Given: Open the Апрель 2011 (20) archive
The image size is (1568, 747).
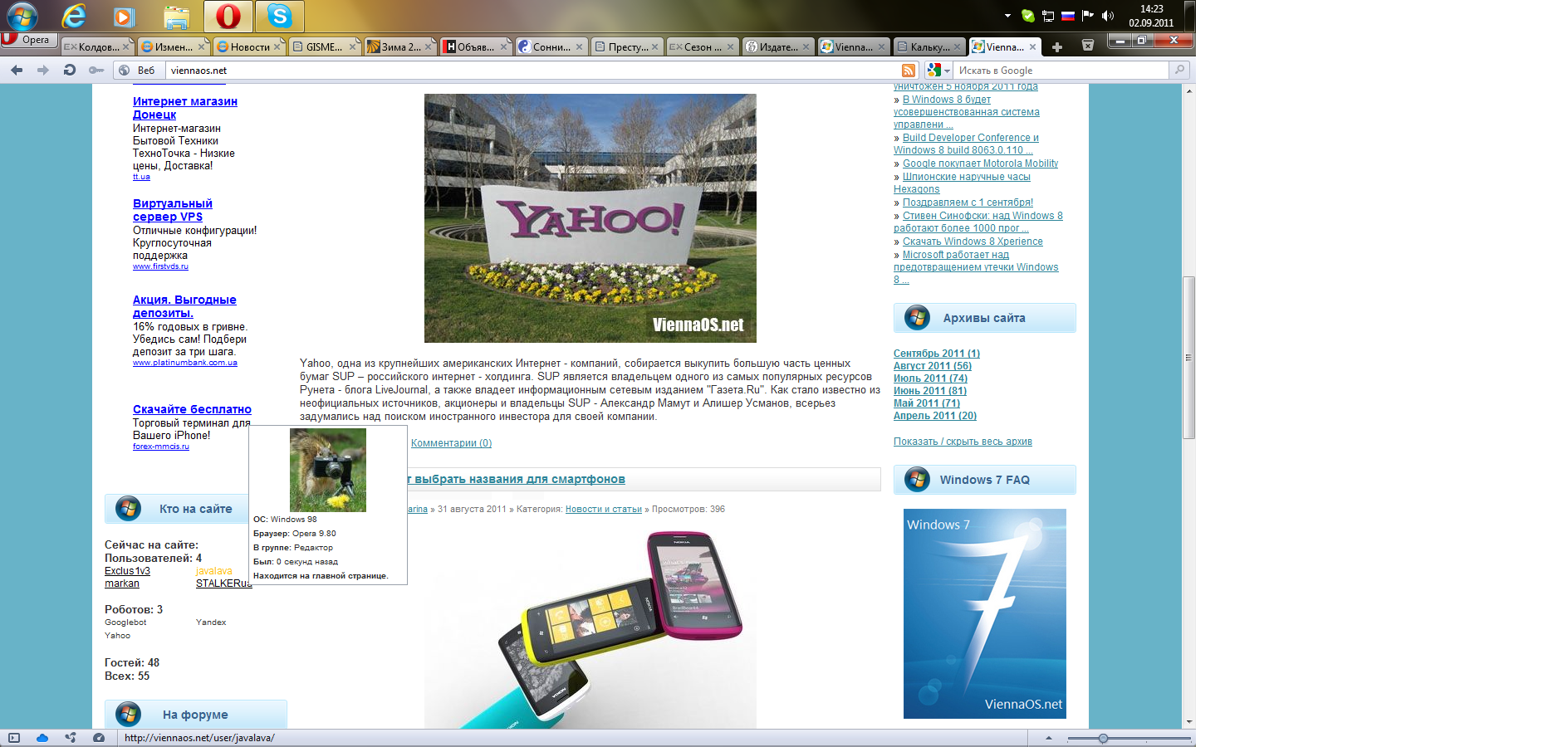Looking at the screenshot, I should [935, 416].
